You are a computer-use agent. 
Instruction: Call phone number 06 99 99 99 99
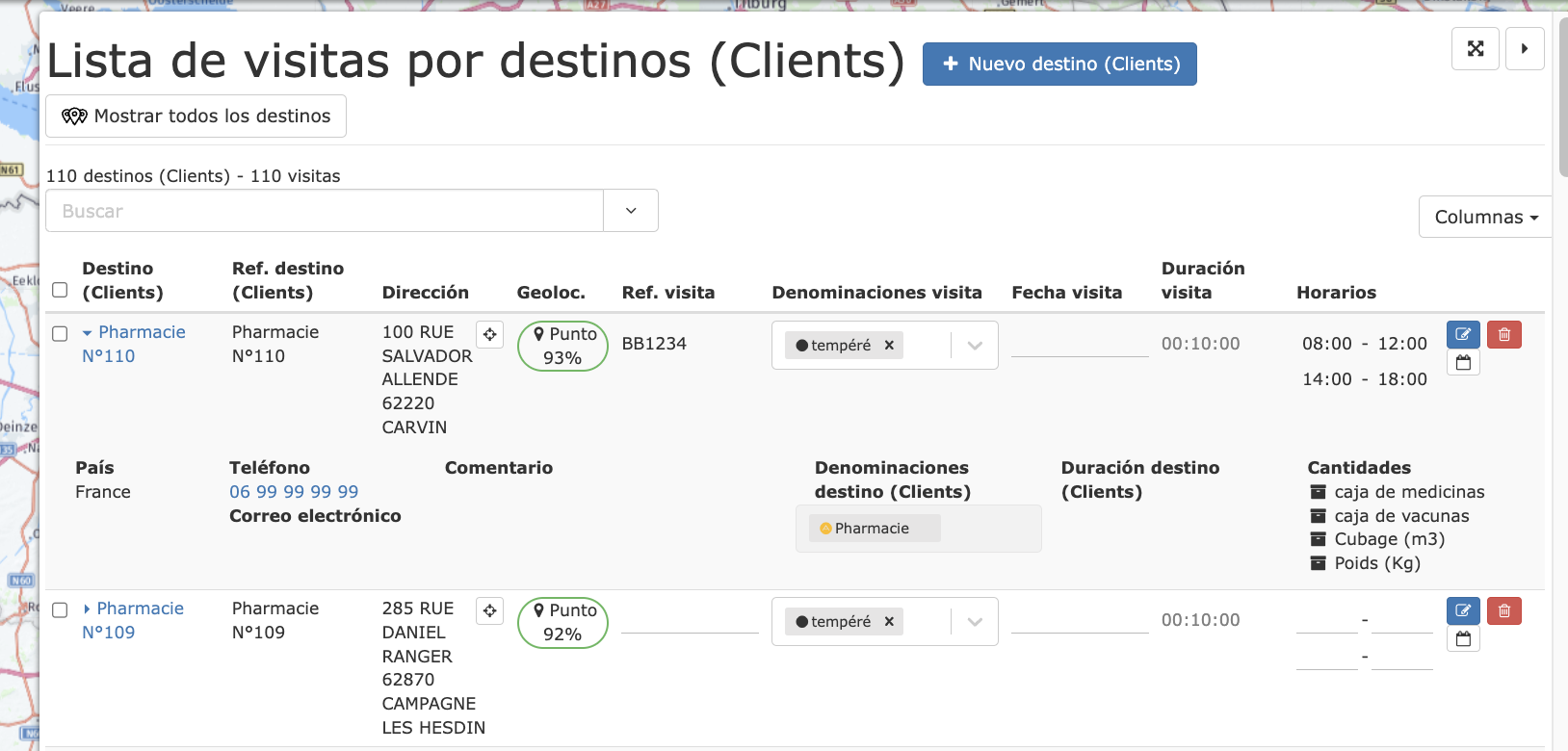[x=294, y=492]
